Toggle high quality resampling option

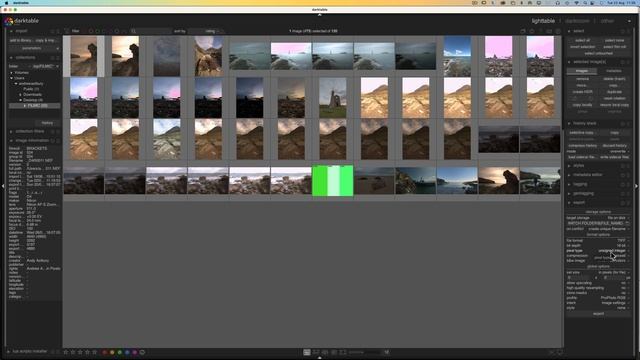point(597,288)
